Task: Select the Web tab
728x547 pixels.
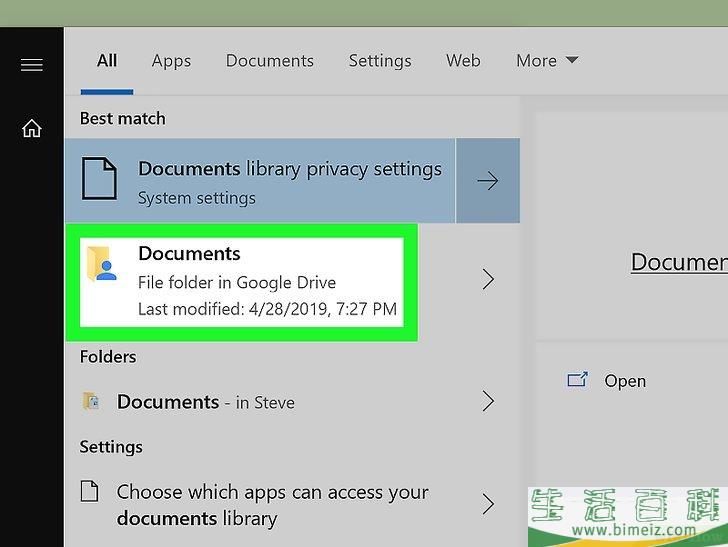Action: pyautogui.click(x=463, y=61)
